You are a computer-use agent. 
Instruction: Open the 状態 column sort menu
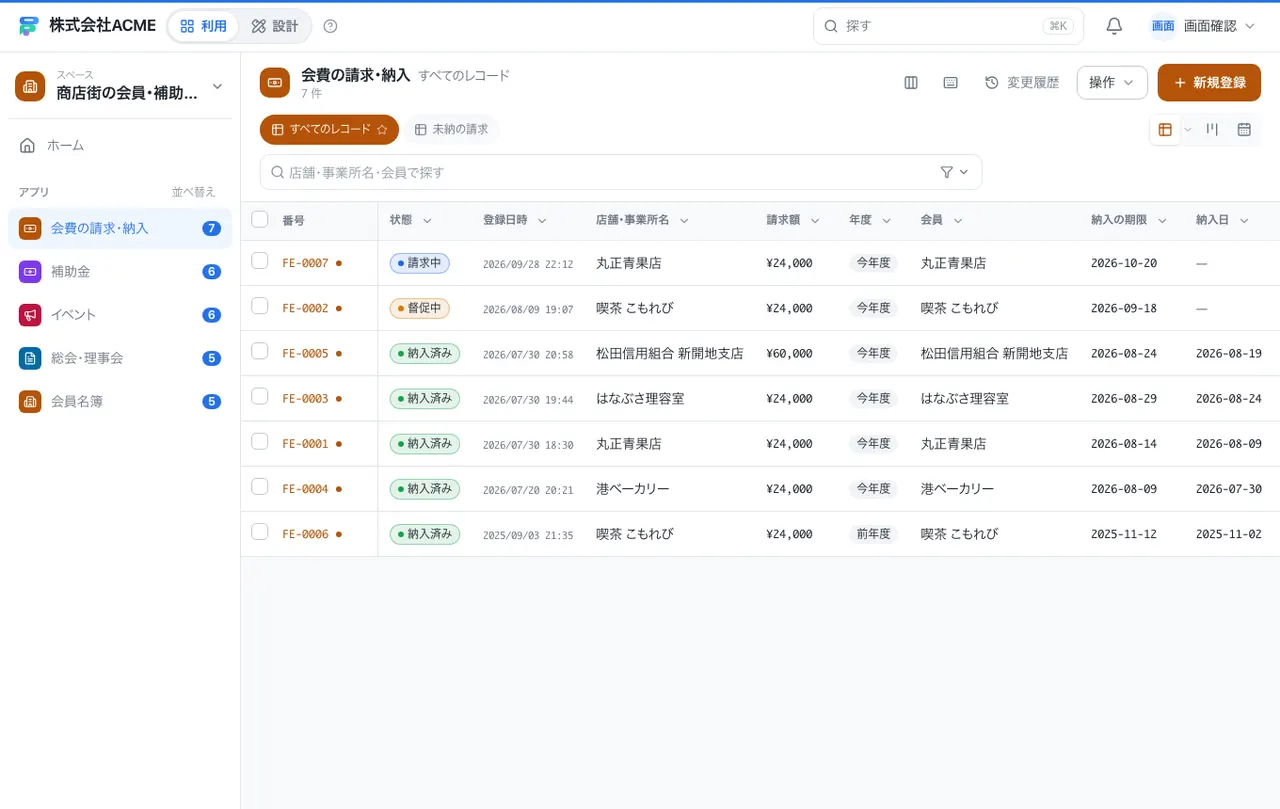427,221
